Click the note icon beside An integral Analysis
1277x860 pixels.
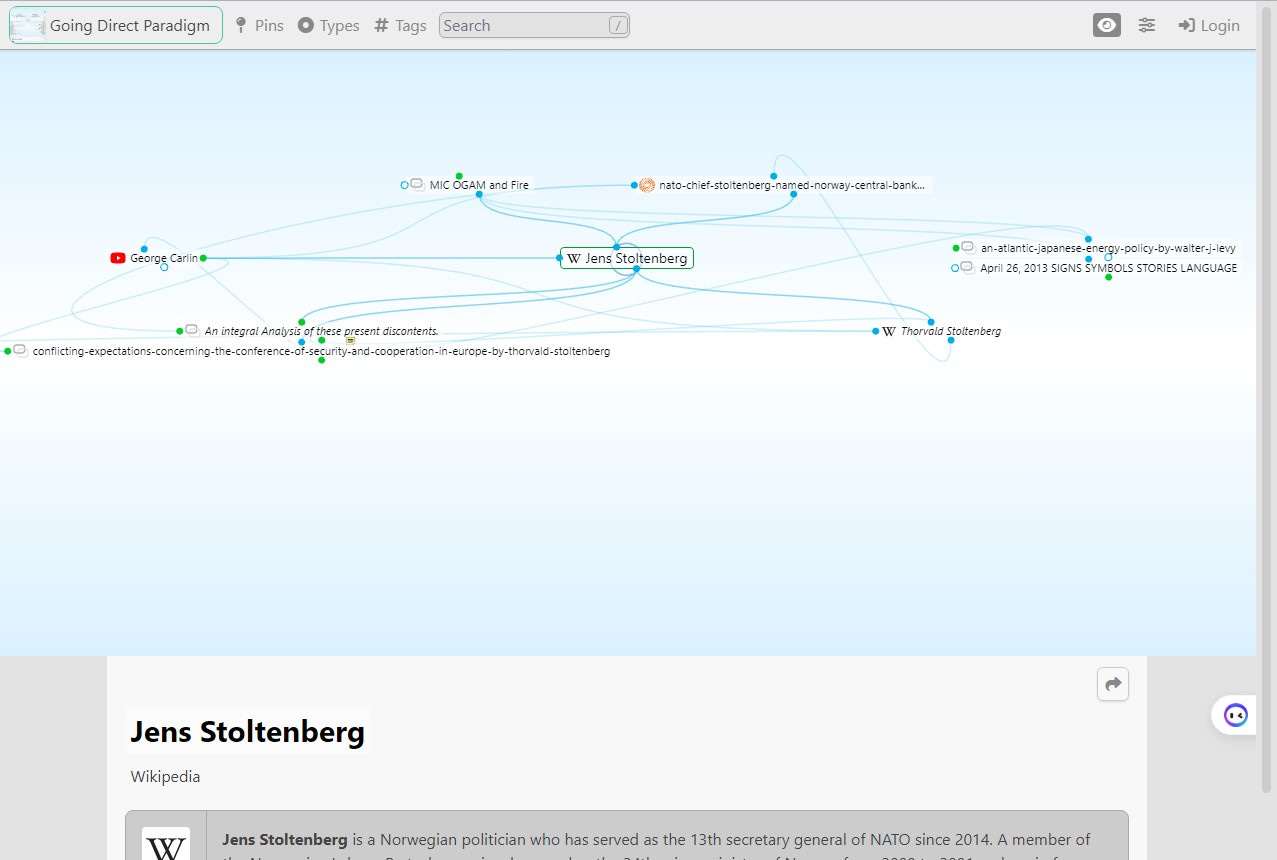(192, 330)
